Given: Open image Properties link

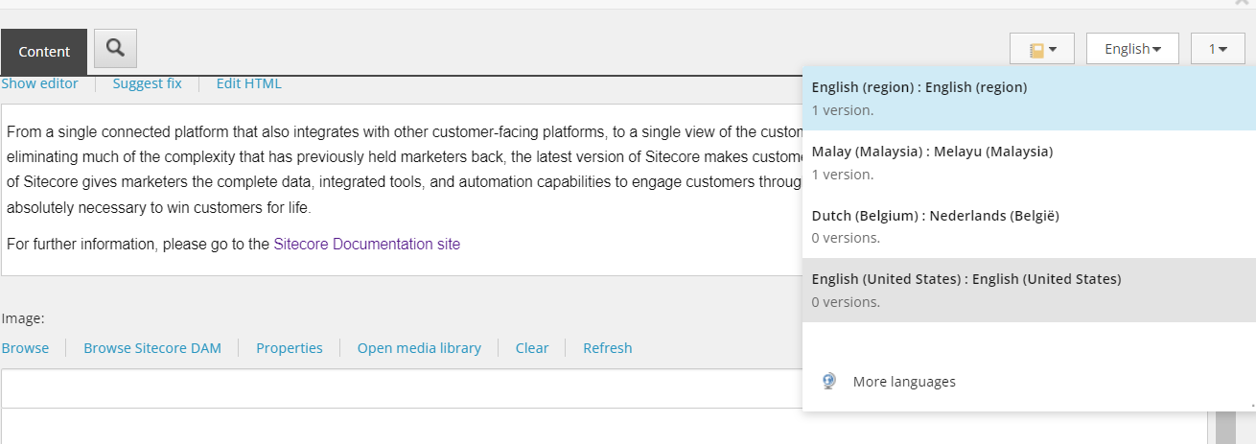Looking at the screenshot, I should point(289,348).
